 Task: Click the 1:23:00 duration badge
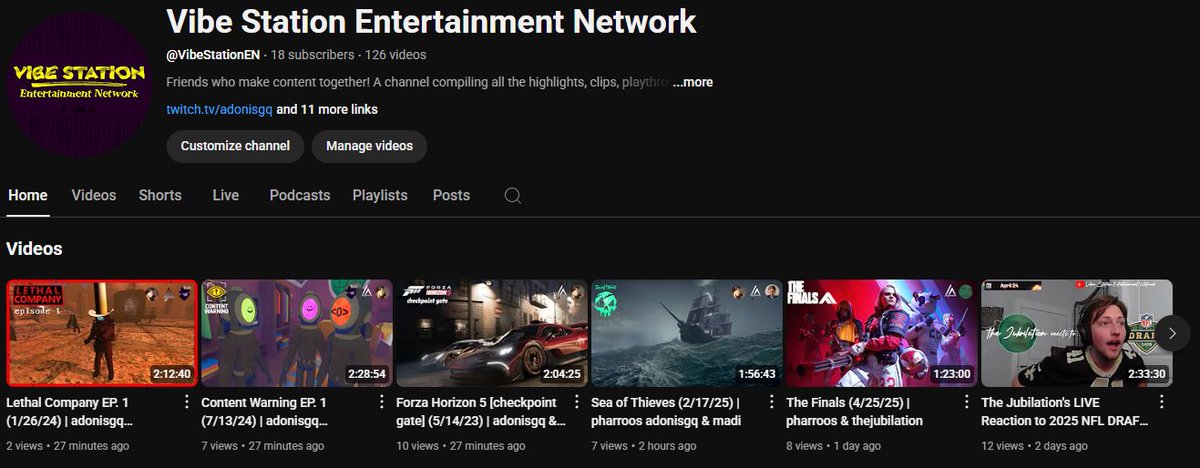tap(953, 374)
